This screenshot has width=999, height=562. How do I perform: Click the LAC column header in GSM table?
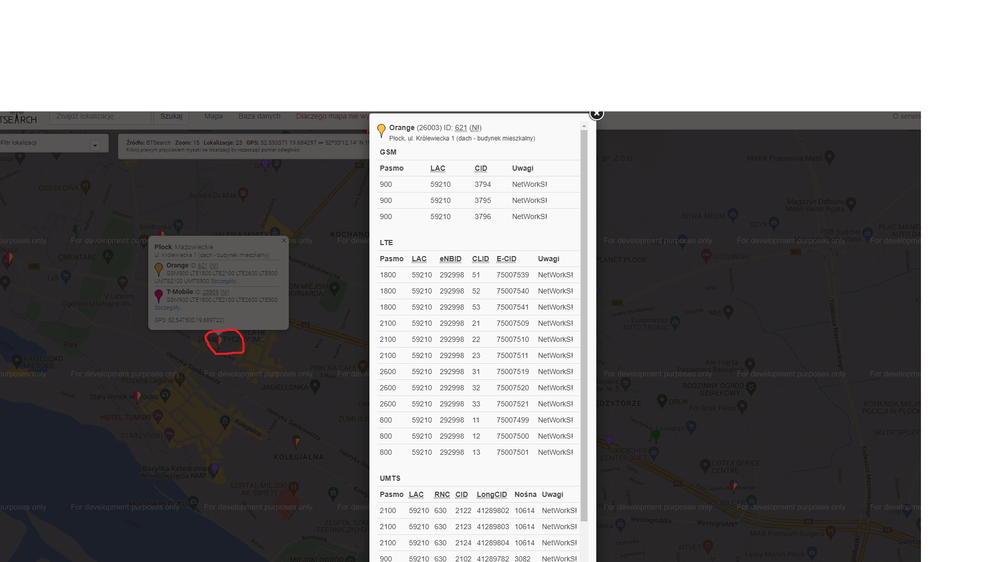pos(438,168)
